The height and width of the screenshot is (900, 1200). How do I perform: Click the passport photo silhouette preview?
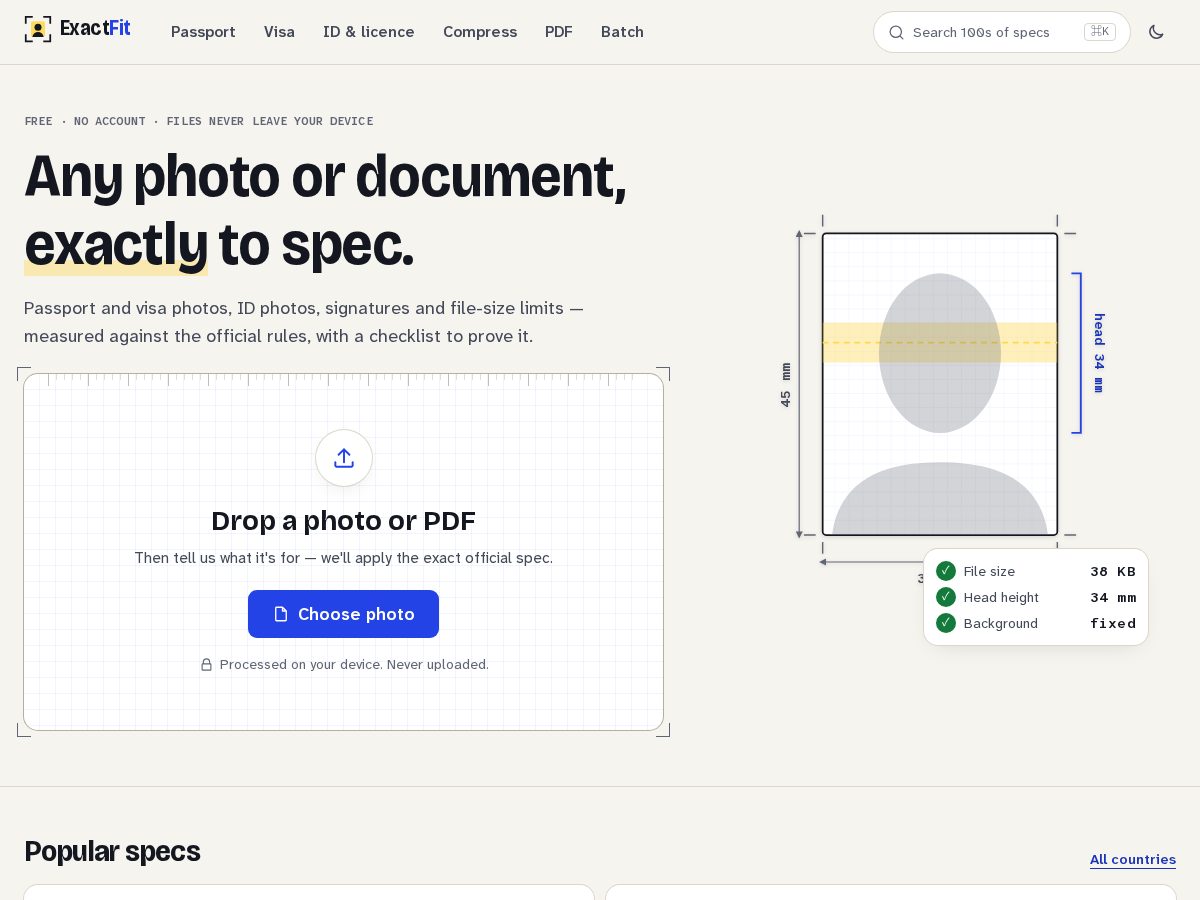[940, 384]
